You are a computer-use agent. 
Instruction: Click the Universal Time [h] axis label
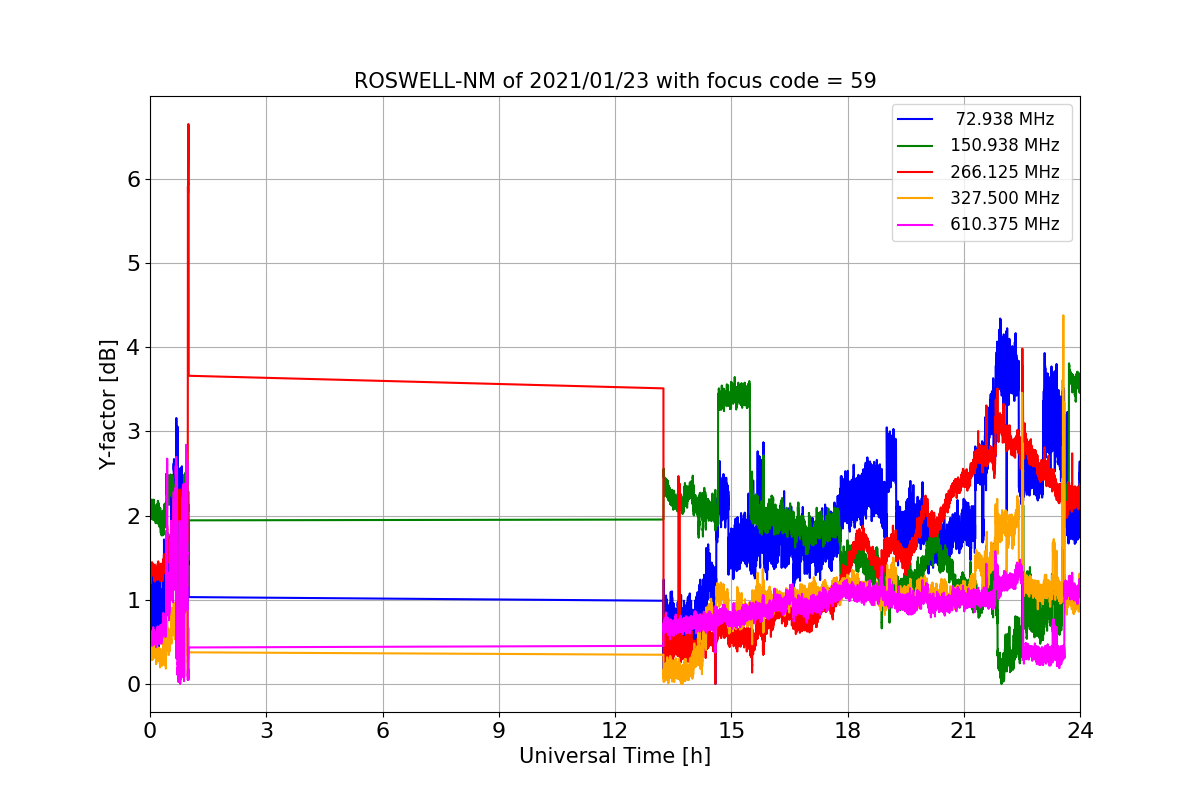pos(615,757)
